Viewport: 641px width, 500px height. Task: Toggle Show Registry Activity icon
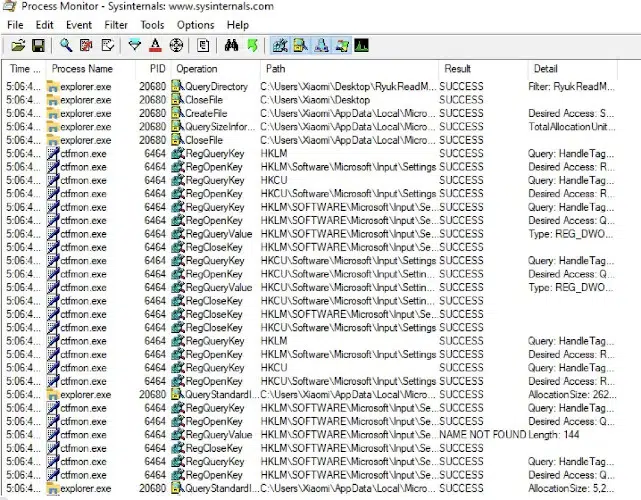click(x=280, y=45)
